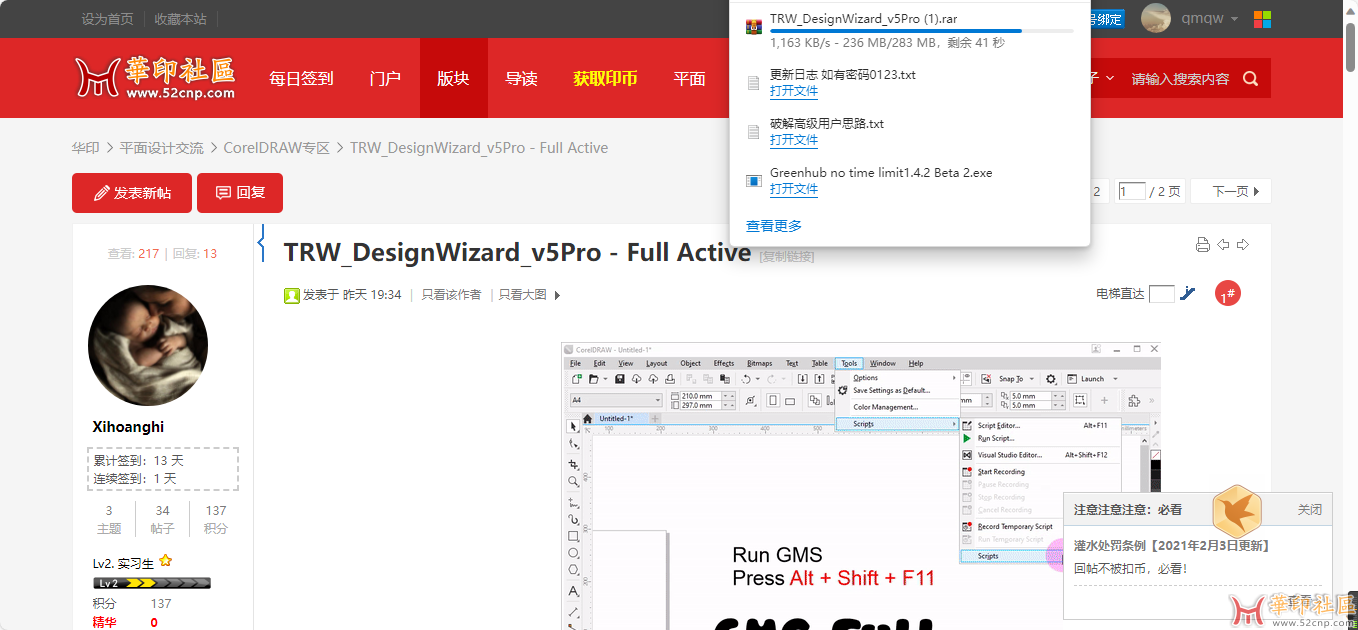Click breadcrumb CorelDRAW专区
The image size is (1358, 630).
pos(276,148)
